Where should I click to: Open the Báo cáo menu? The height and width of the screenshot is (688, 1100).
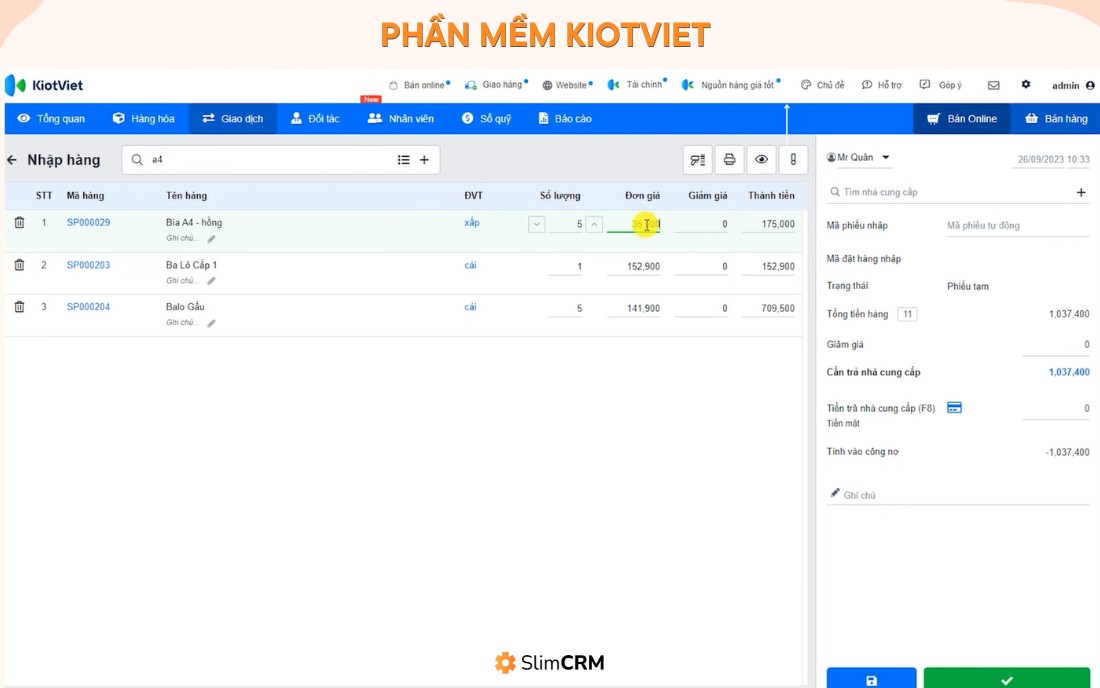[565, 119]
